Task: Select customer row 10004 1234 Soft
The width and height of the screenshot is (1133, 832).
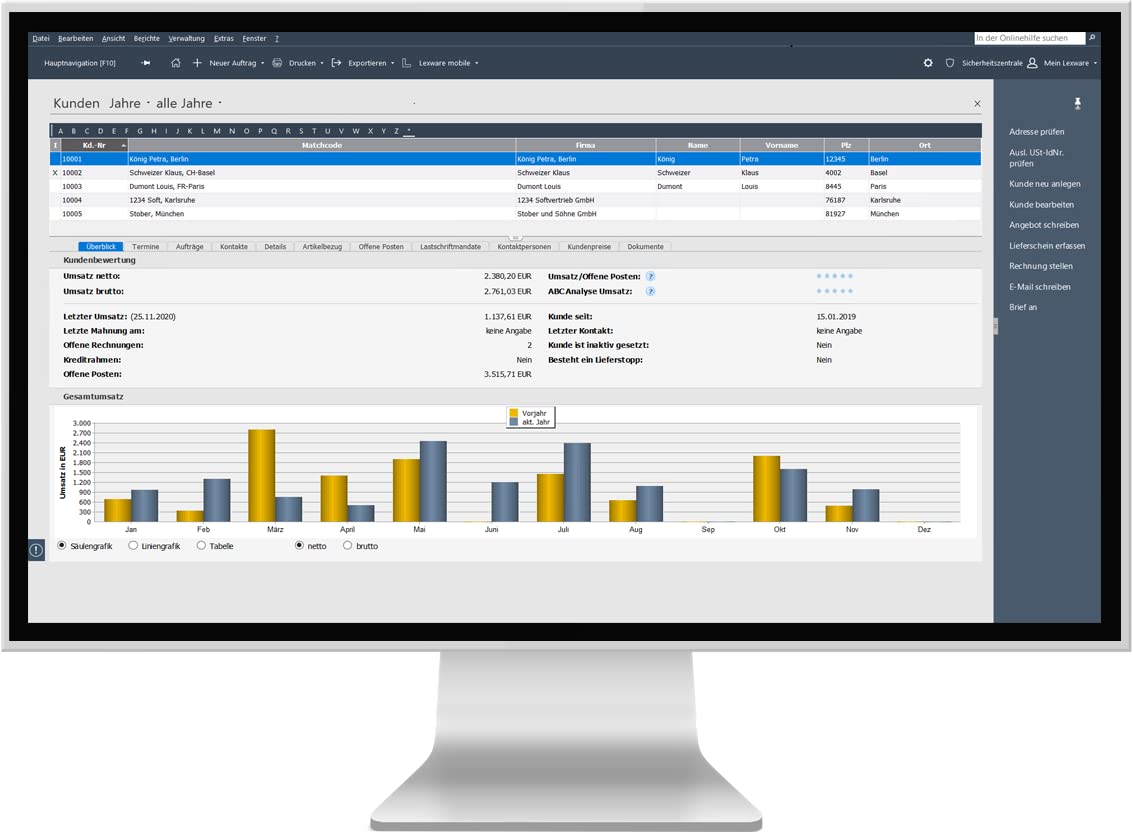Action: [515, 200]
